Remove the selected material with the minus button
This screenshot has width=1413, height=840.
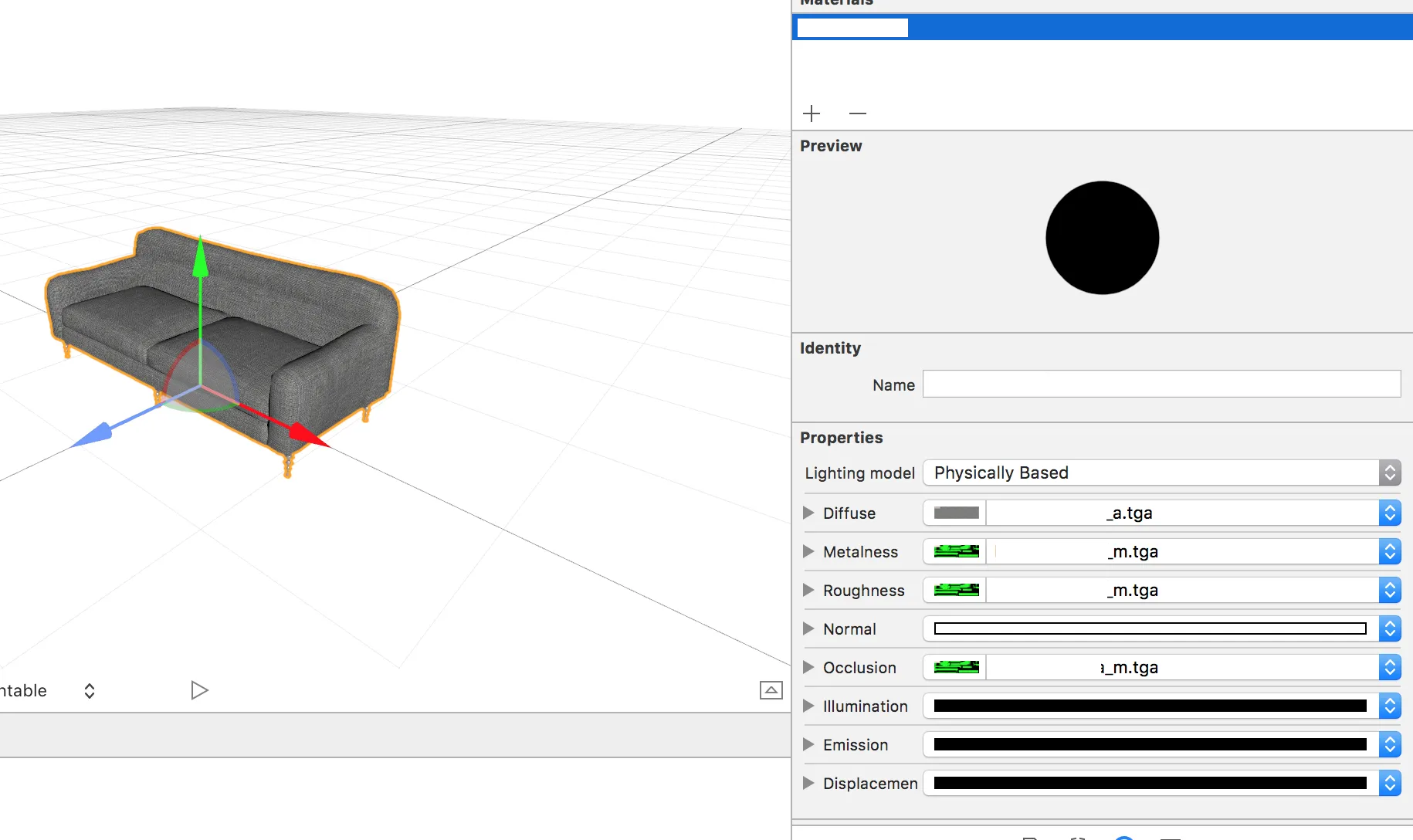858,113
